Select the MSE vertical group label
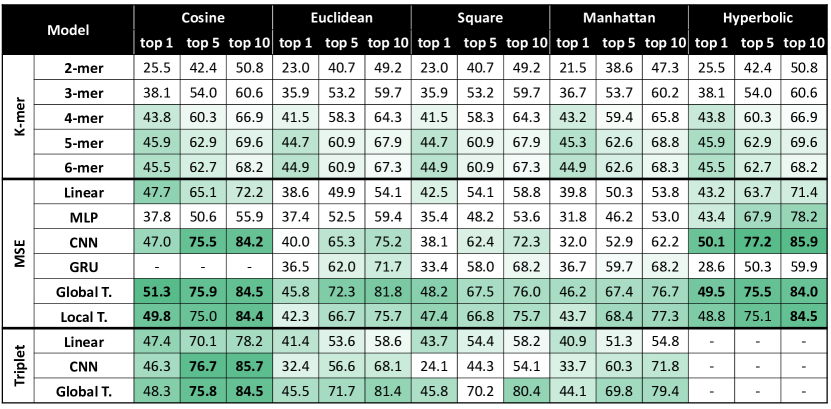The image size is (831, 409). 19,254
